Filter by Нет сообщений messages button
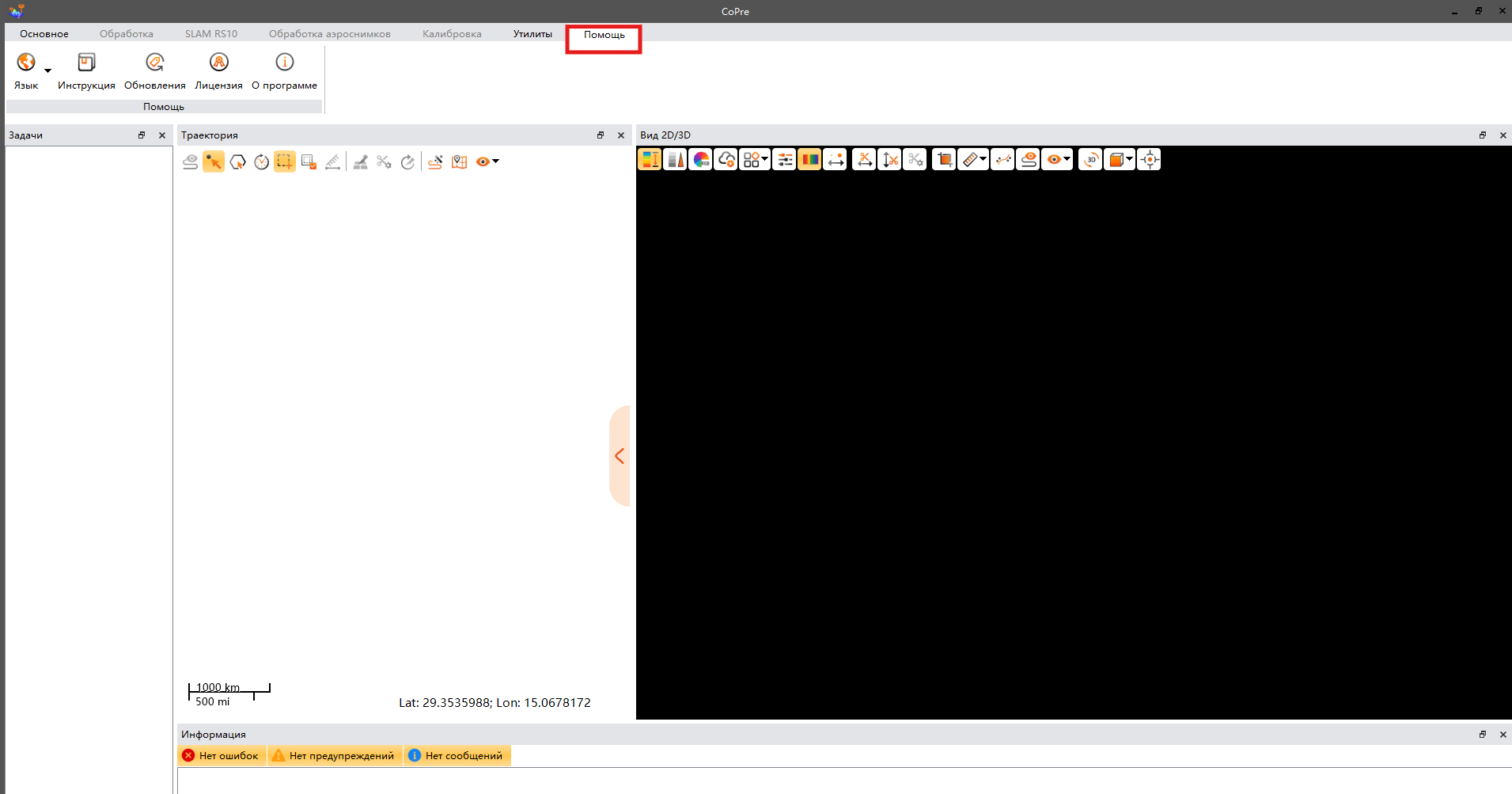This screenshot has height=794, width=1512. 456,756
